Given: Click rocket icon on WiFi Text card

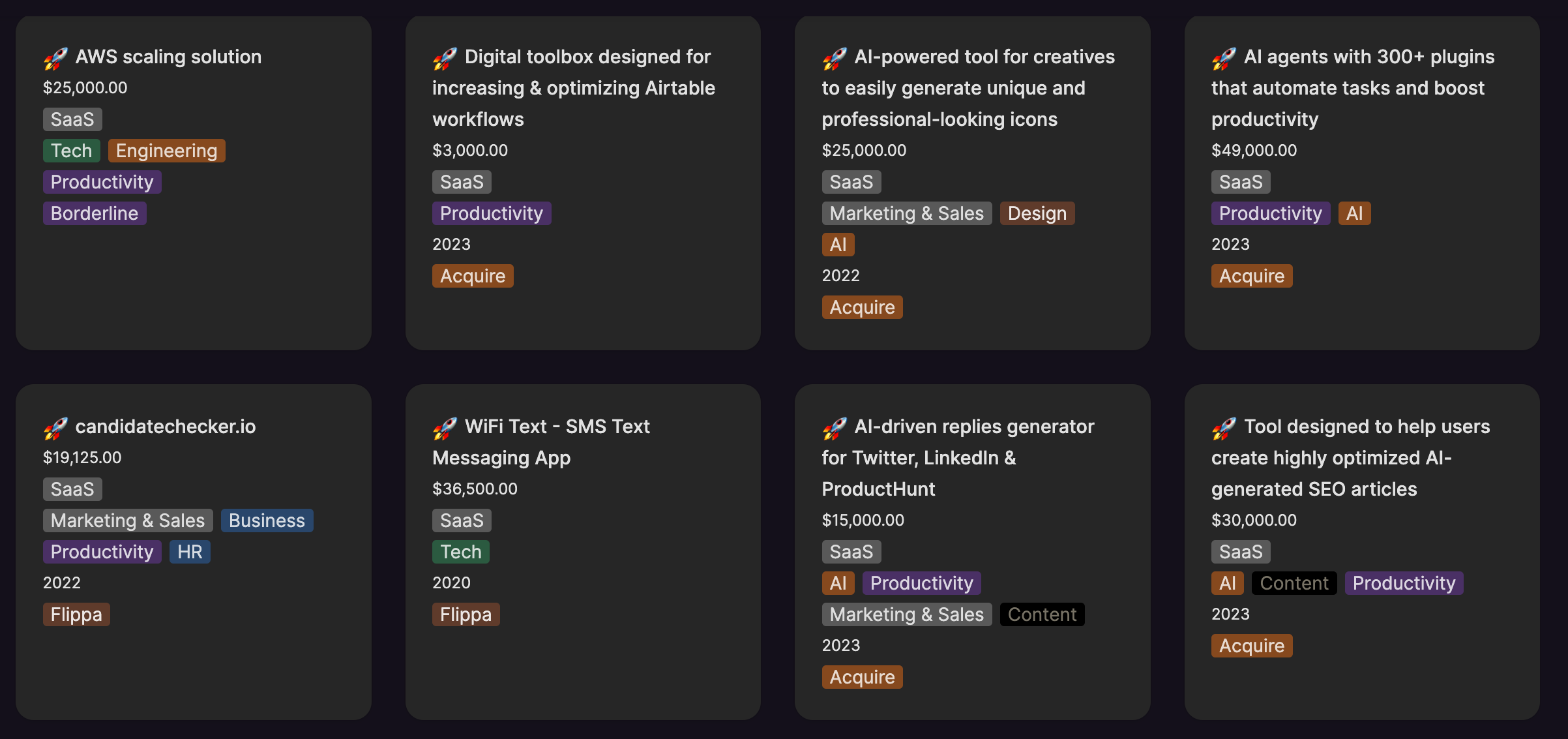Looking at the screenshot, I should pyautogui.click(x=445, y=429).
